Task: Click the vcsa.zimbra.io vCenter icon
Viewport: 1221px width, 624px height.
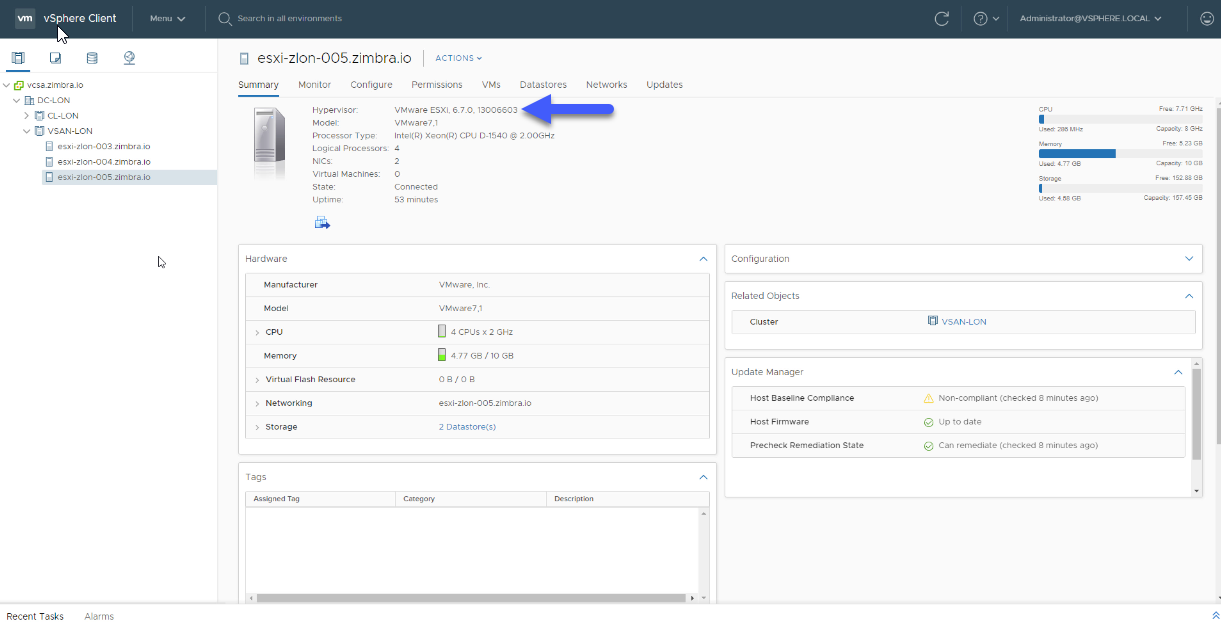Action: [19, 85]
